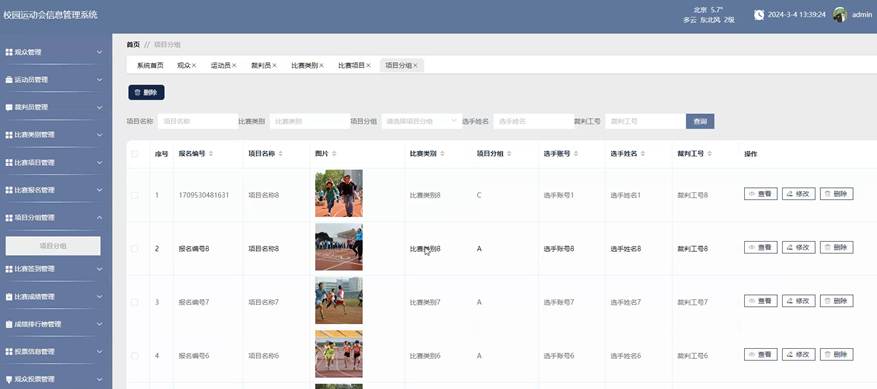Click 删除 for row 3
877x389 pixels.
click(837, 301)
